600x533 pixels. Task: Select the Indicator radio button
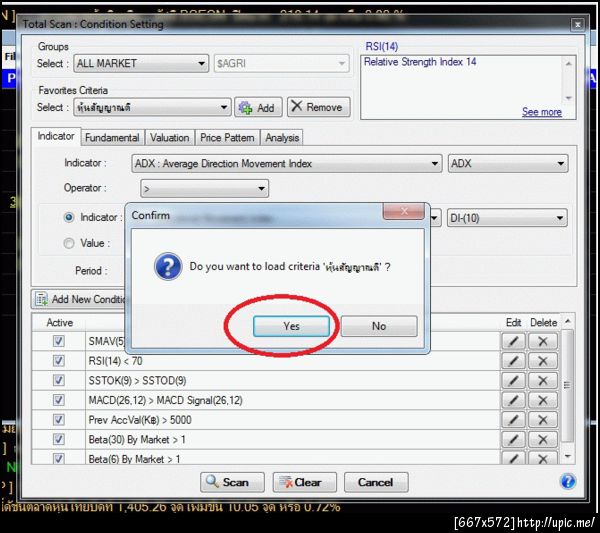[69, 218]
